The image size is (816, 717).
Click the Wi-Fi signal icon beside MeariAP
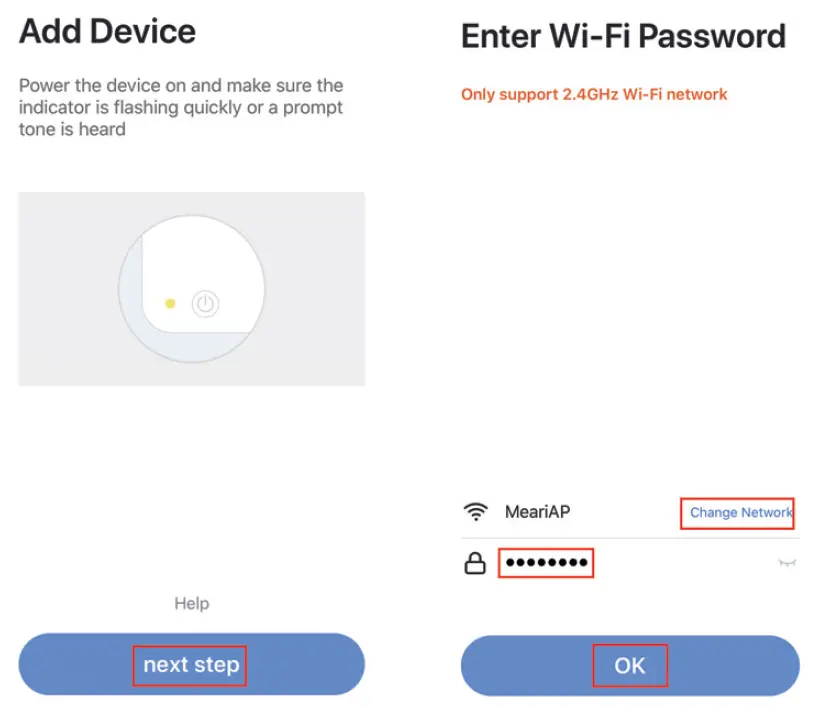[475, 512]
